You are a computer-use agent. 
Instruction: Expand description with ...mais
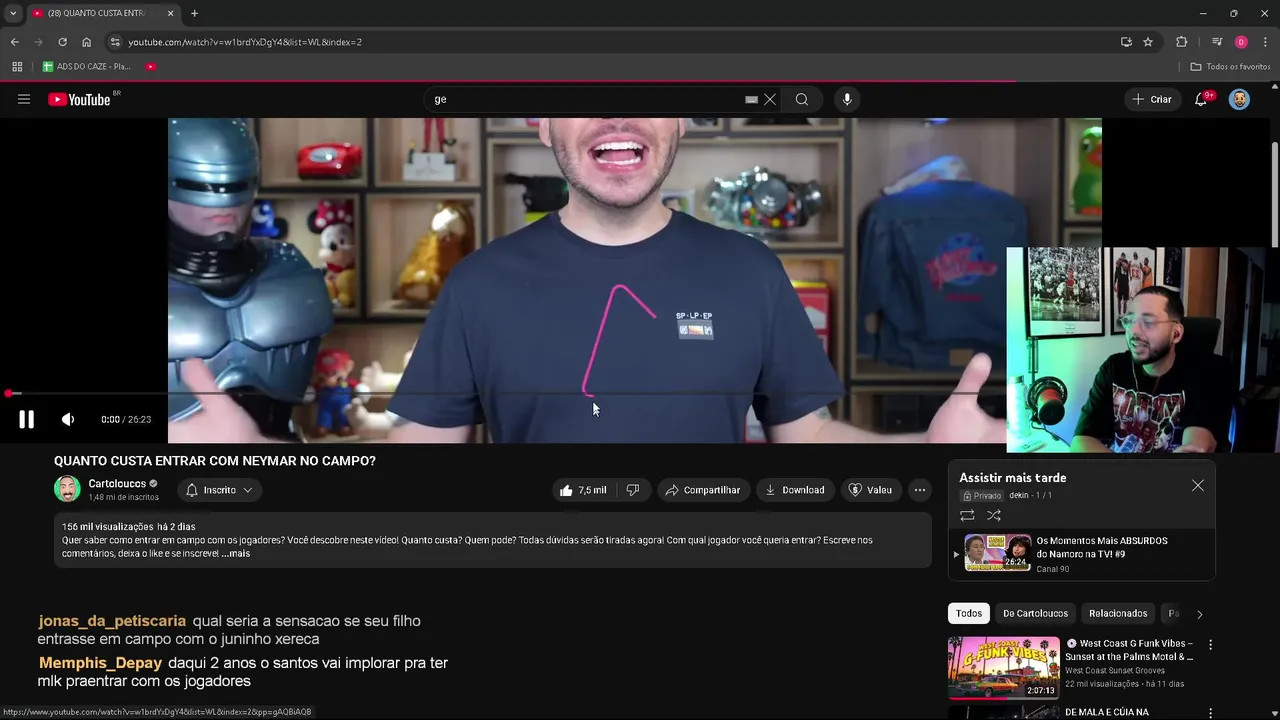(x=236, y=553)
